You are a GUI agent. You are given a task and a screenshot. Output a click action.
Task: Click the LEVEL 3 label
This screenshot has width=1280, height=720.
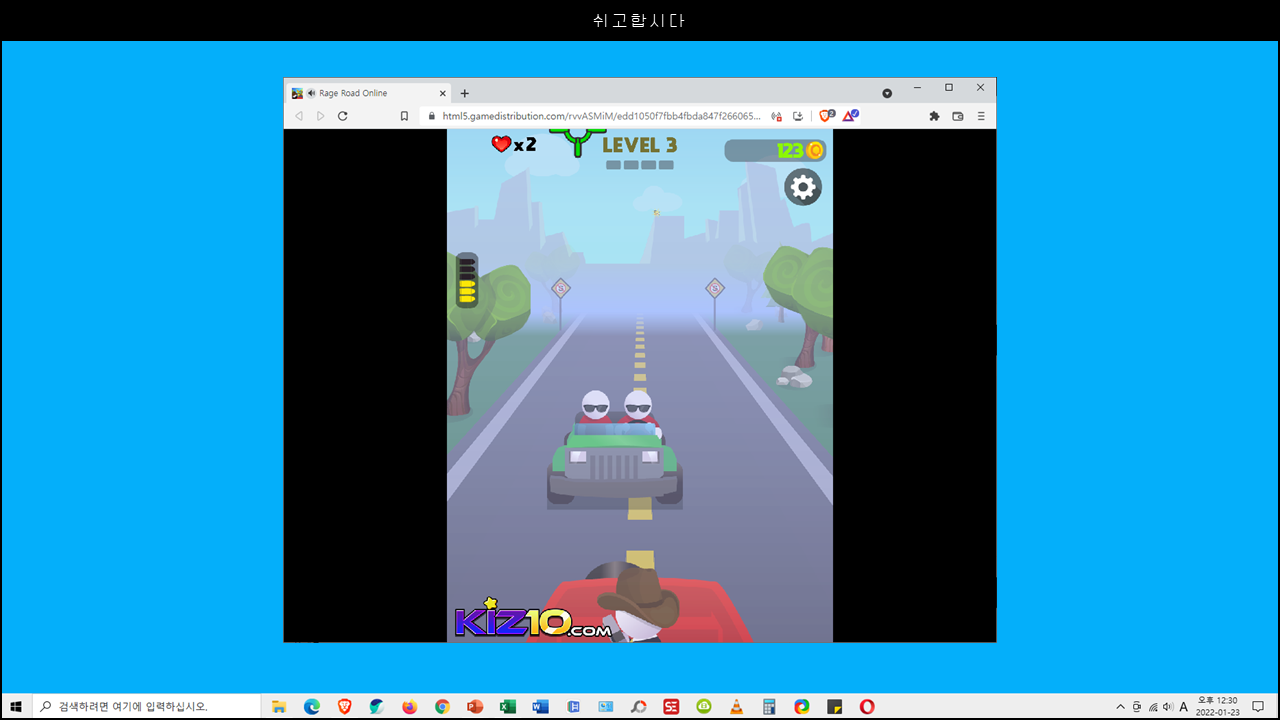pyautogui.click(x=639, y=146)
